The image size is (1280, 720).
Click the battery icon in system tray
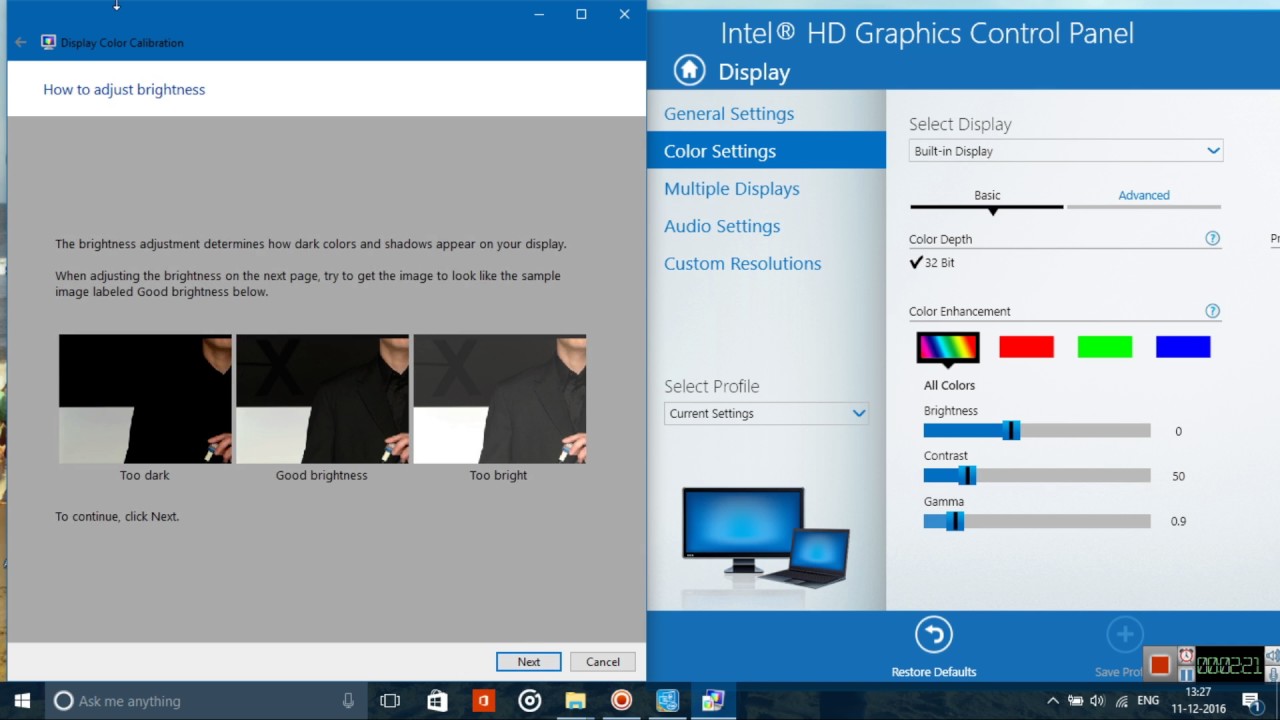tap(1076, 701)
